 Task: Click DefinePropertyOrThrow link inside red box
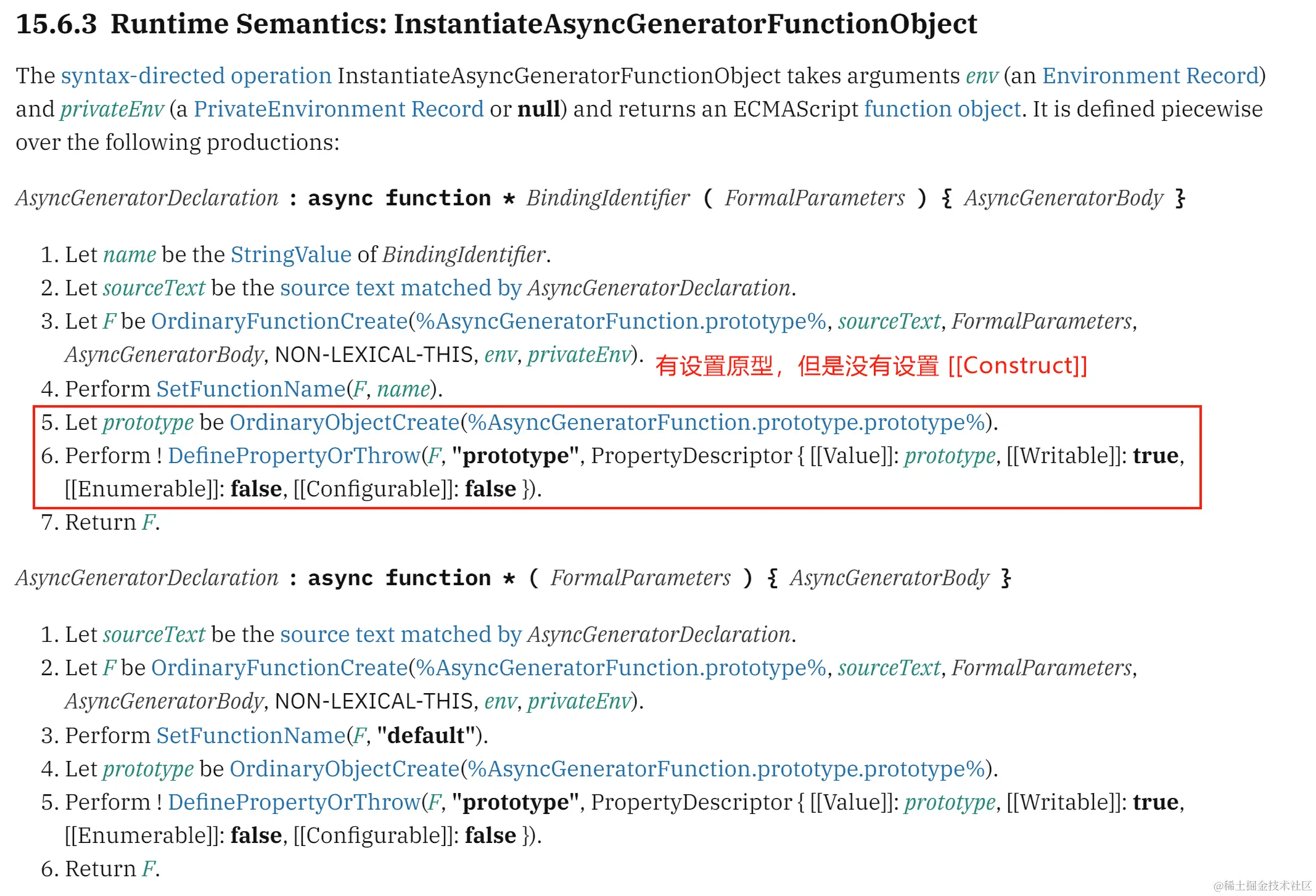pos(294,456)
